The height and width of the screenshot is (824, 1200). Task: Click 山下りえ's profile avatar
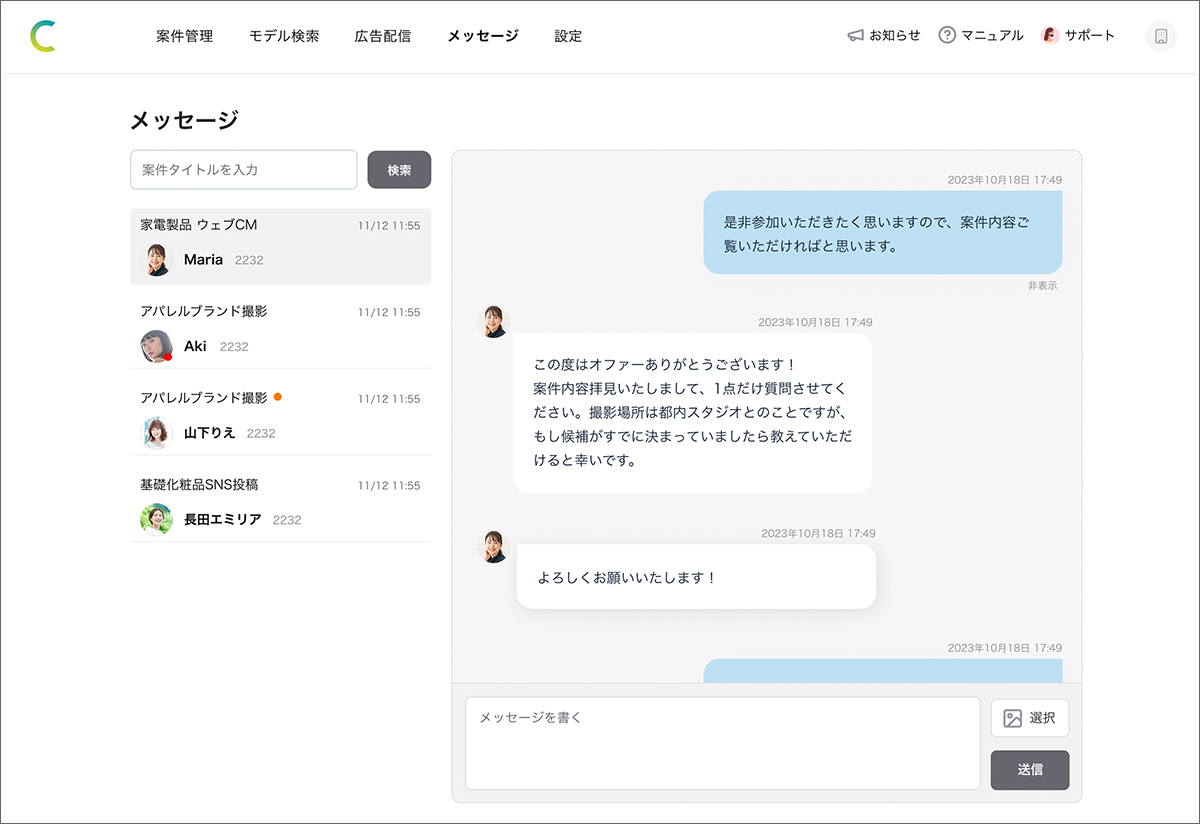point(156,433)
